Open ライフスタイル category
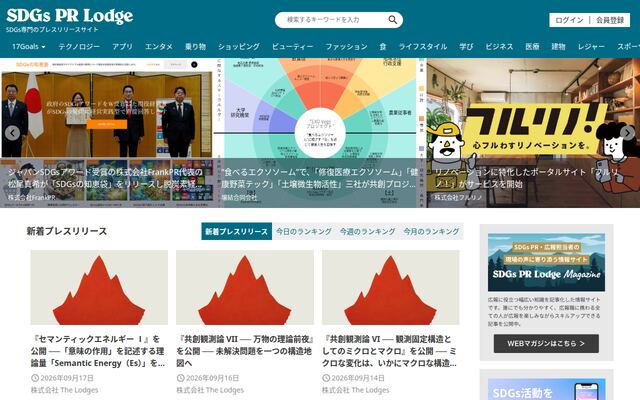This screenshot has height=400, width=640. (423, 47)
